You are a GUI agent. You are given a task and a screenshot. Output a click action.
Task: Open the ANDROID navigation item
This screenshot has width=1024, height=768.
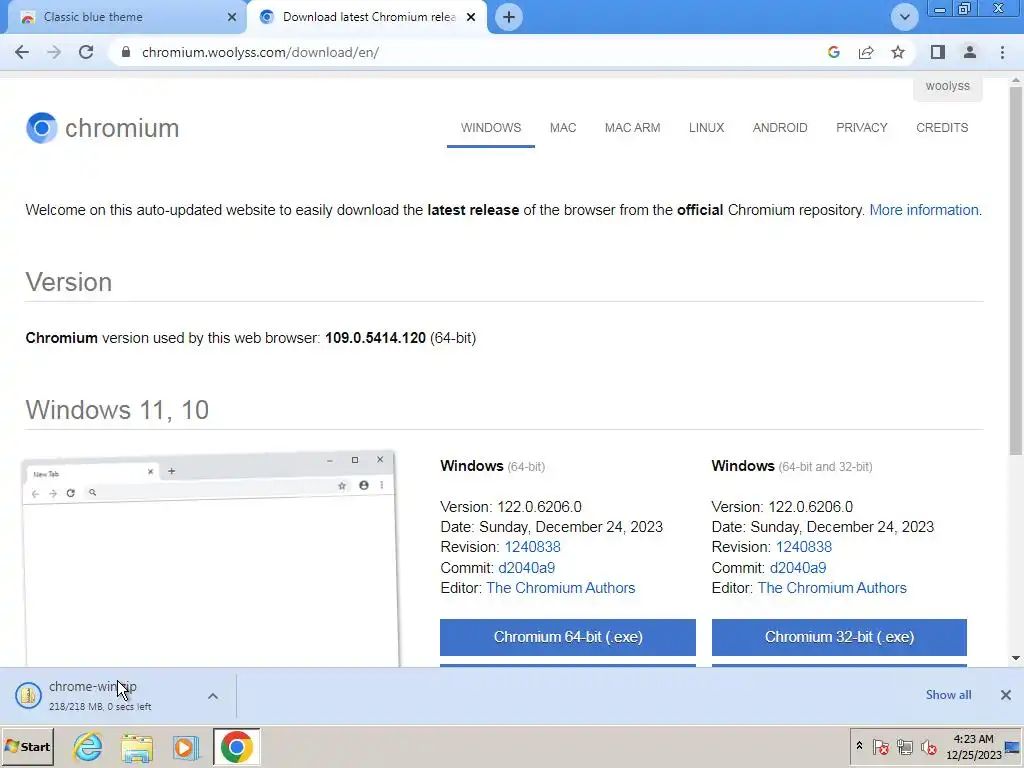coord(780,128)
